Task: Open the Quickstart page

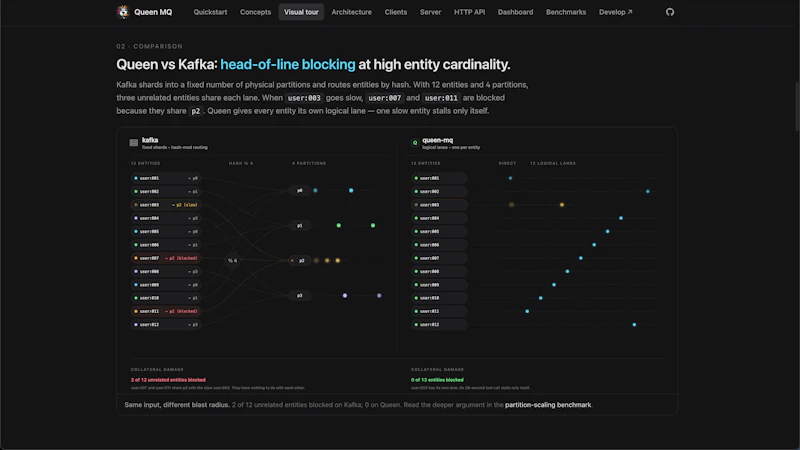Action: tap(210, 12)
